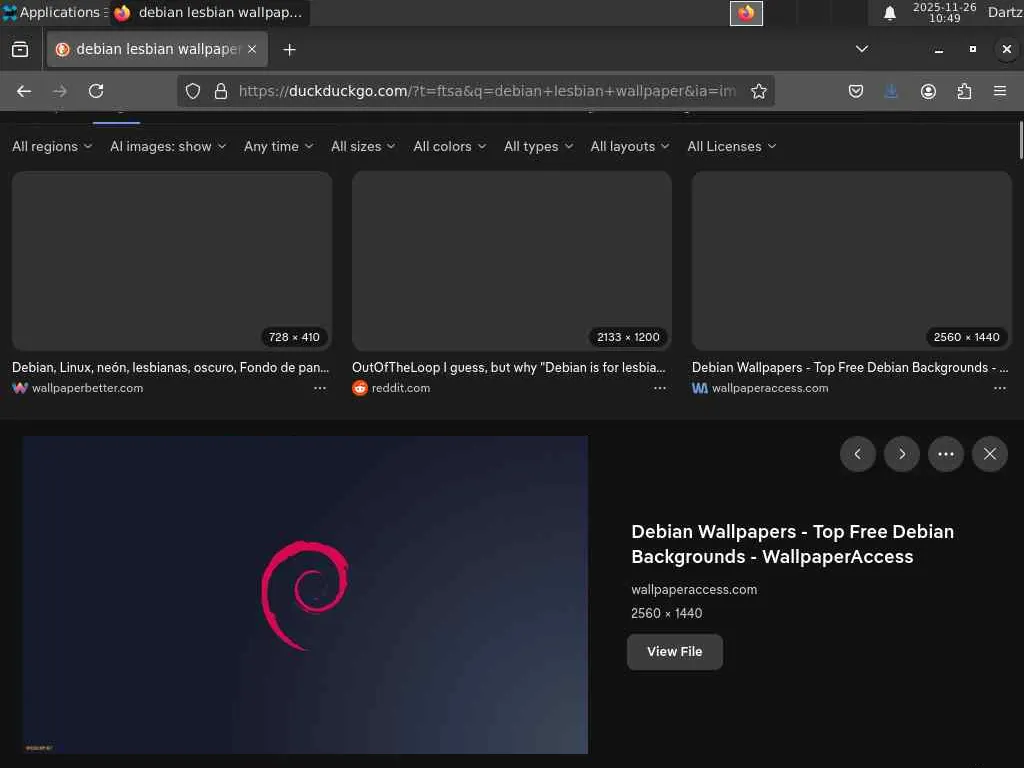Open the notification bell in system panel

tap(889, 13)
